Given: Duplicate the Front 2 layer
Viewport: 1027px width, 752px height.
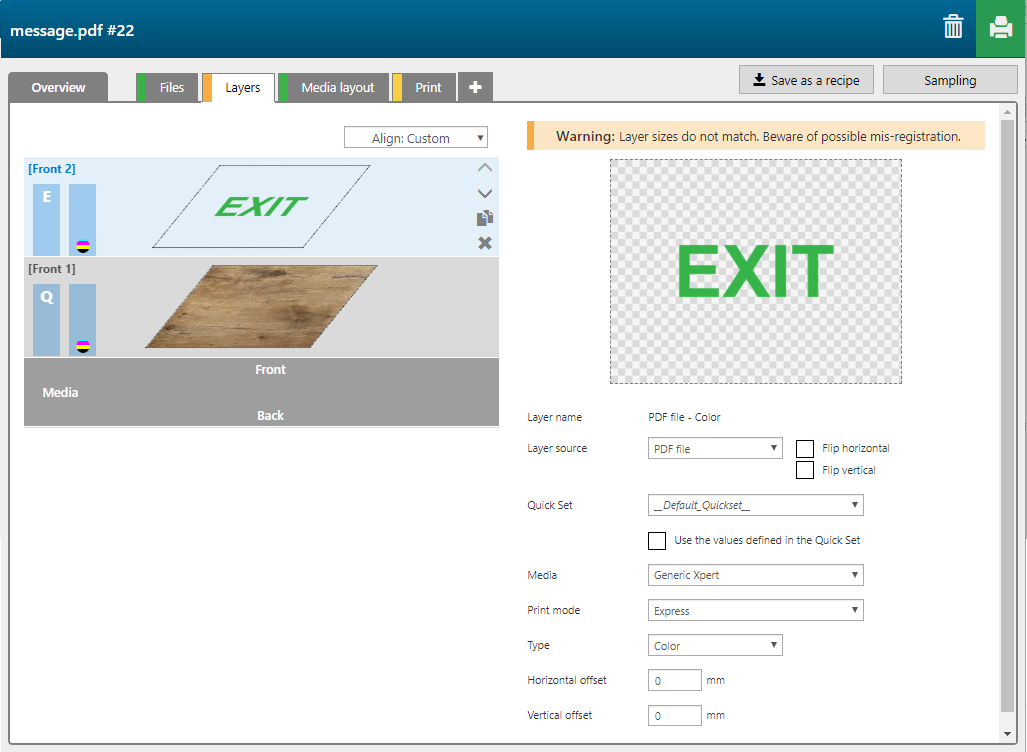Looking at the screenshot, I should (484, 218).
